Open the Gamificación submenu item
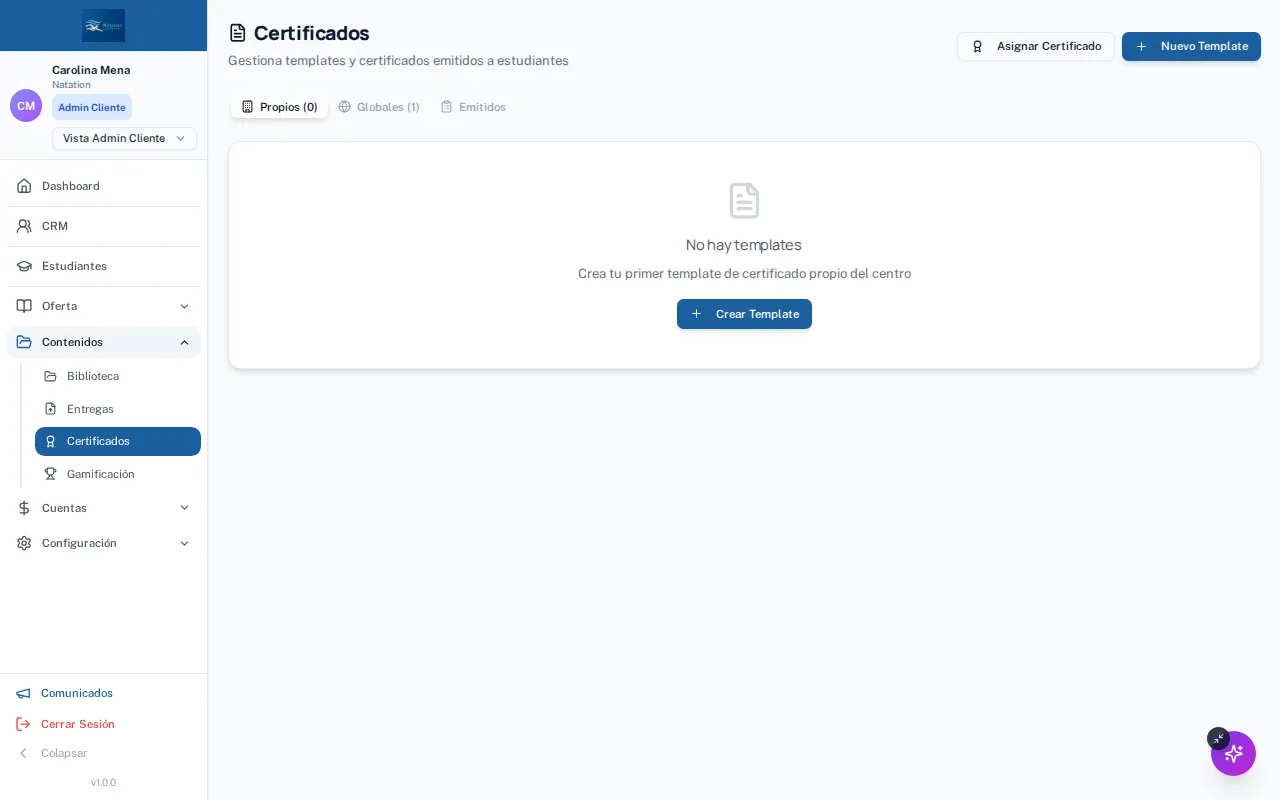 coord(118,474)
